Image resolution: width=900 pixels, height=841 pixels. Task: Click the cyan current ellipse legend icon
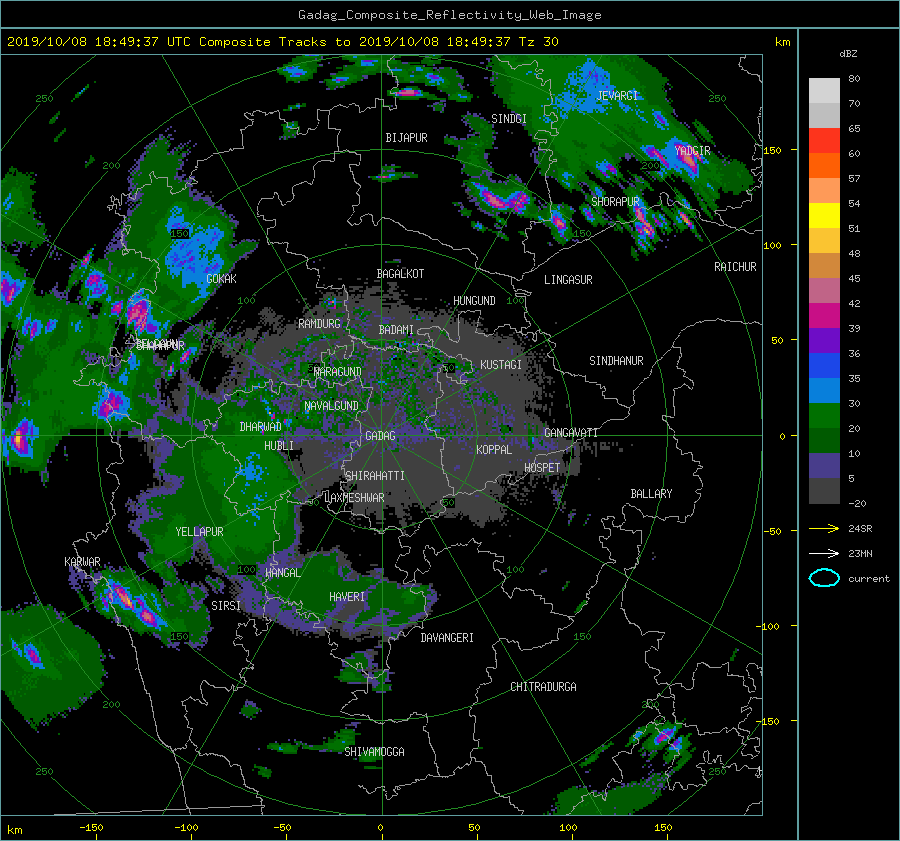tap(824, 578)
